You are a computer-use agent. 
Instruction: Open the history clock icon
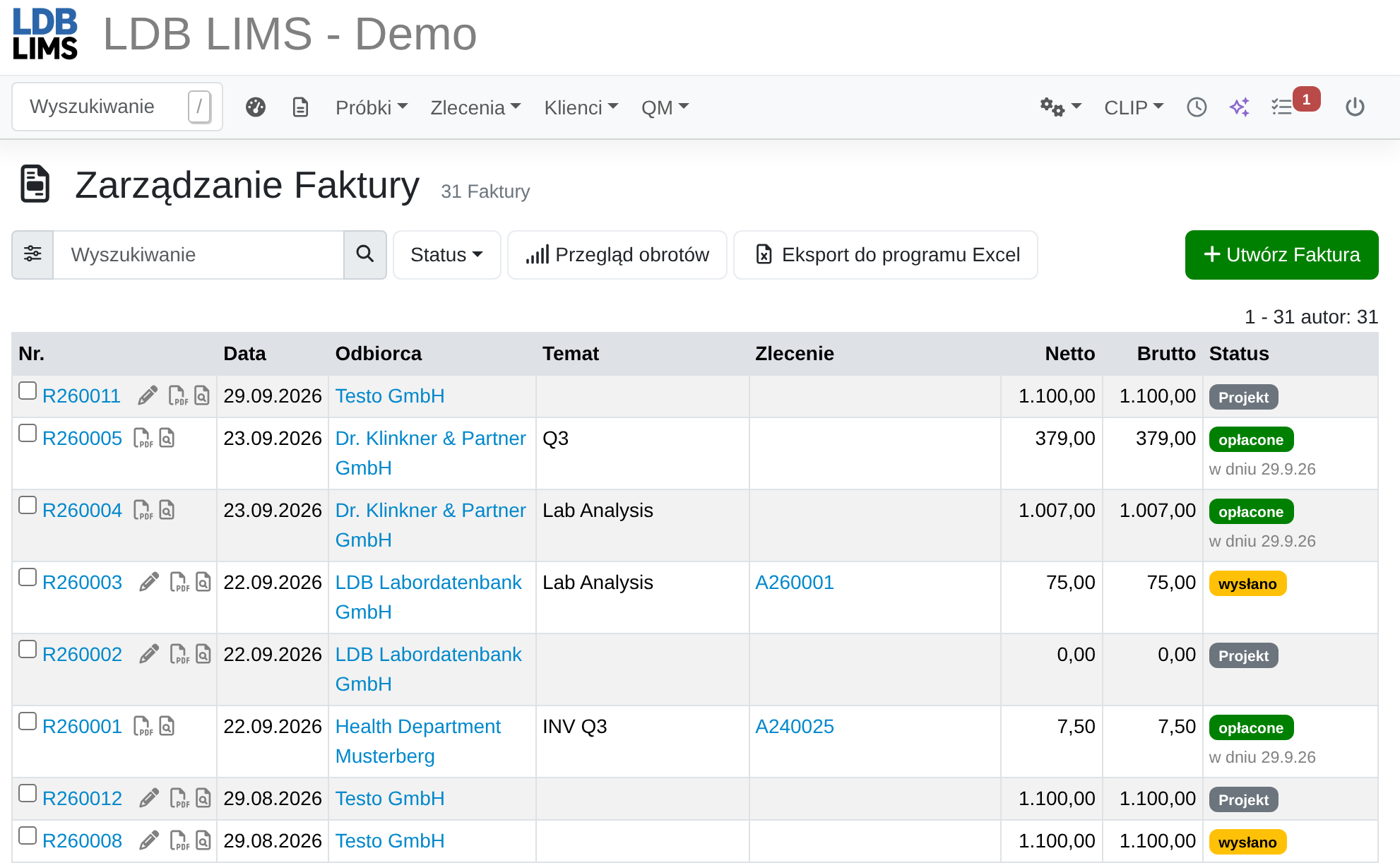coord(1197,107)
